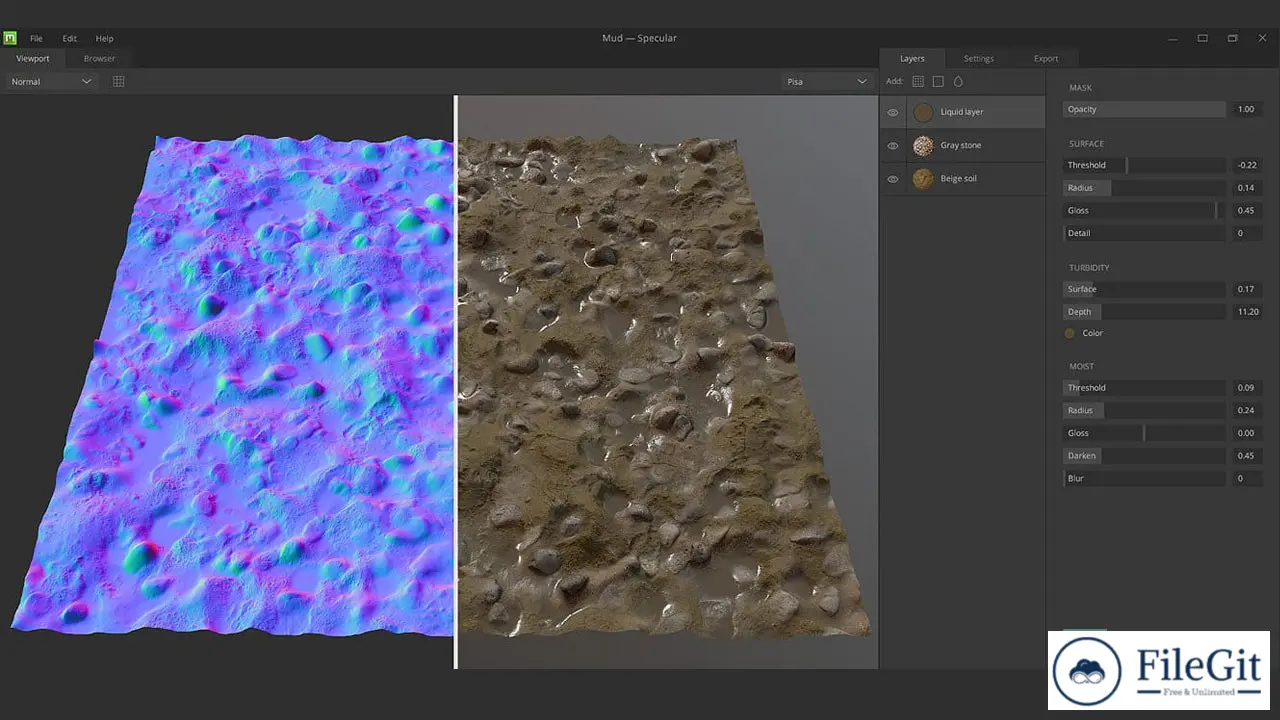The height and width of the screenshot is (720, 1280).
Task: Click the green app logo icon
Action: click(x=10, y=38)
